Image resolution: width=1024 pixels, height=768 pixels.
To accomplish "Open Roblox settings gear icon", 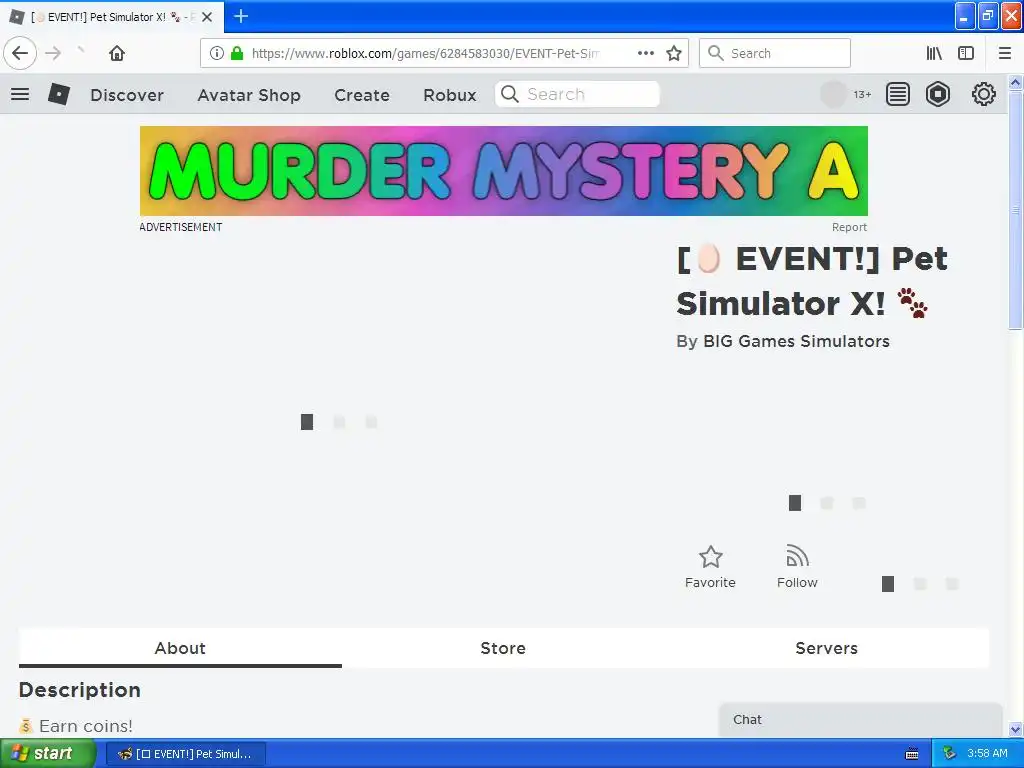I will [984, 94].
